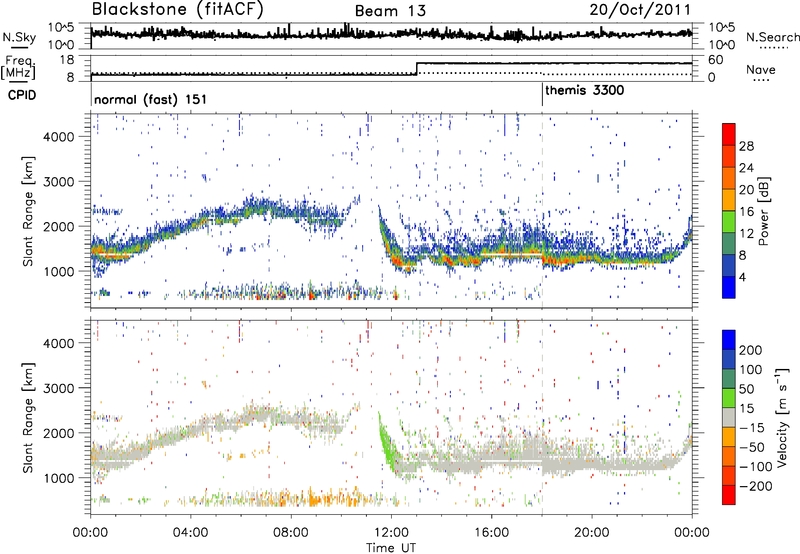Click the 'normal (fast) 151' CPID text
This screenshot has height=554, width=800.
(x=151, y=99)
